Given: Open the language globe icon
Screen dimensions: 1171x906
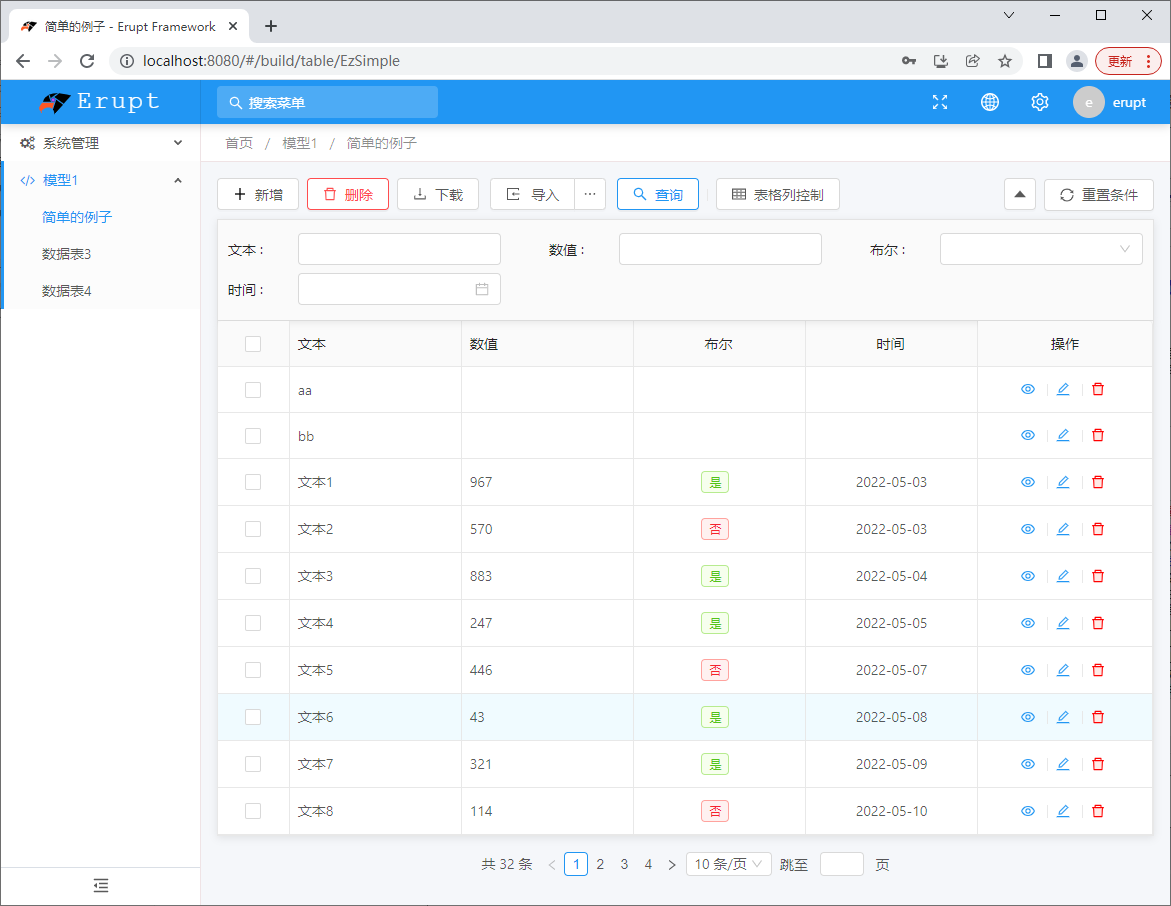Looking at the screenshot, I should click(x=990, y=102).
